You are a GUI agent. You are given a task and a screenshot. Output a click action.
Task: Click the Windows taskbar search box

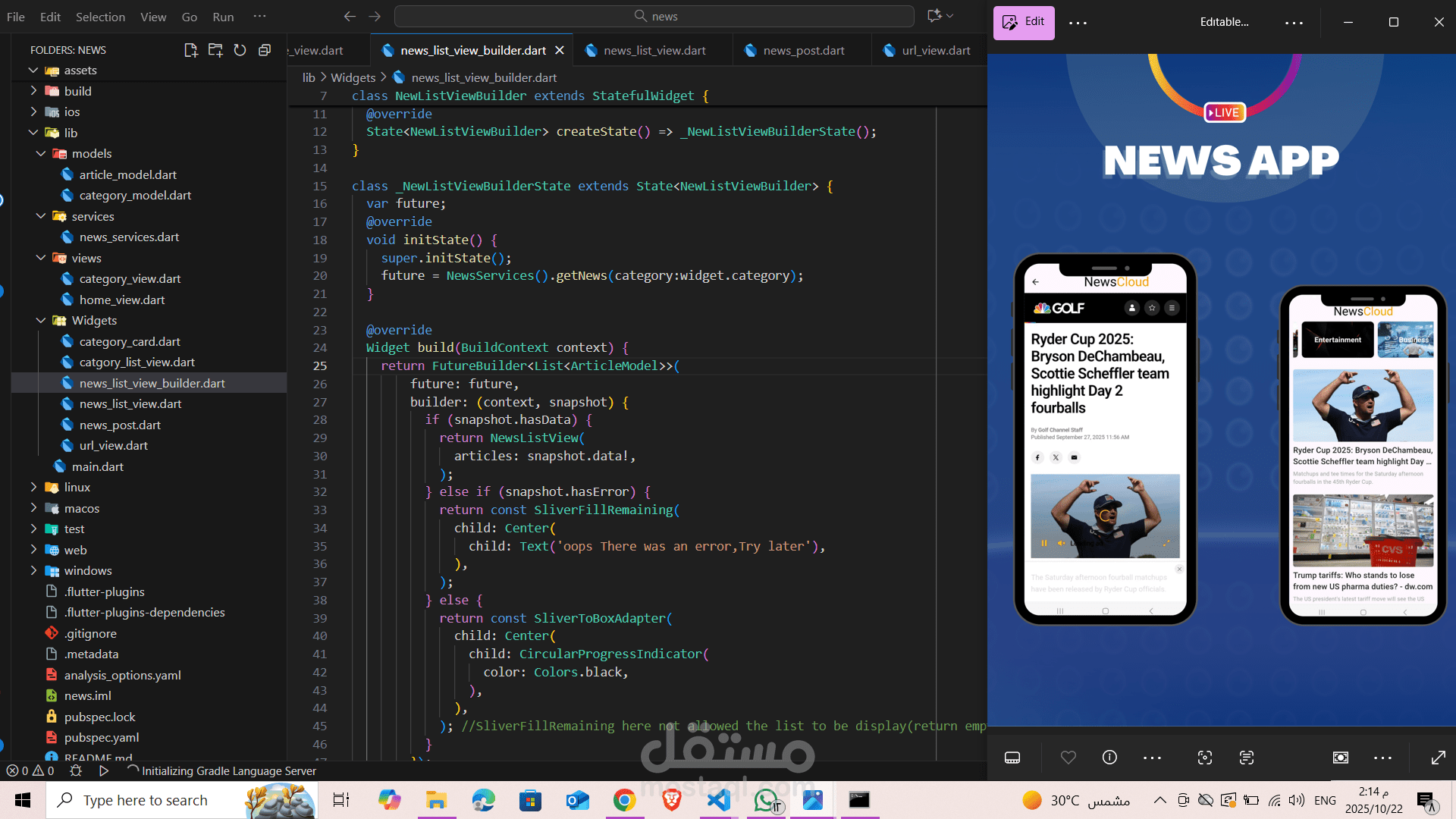pos(182,800)
